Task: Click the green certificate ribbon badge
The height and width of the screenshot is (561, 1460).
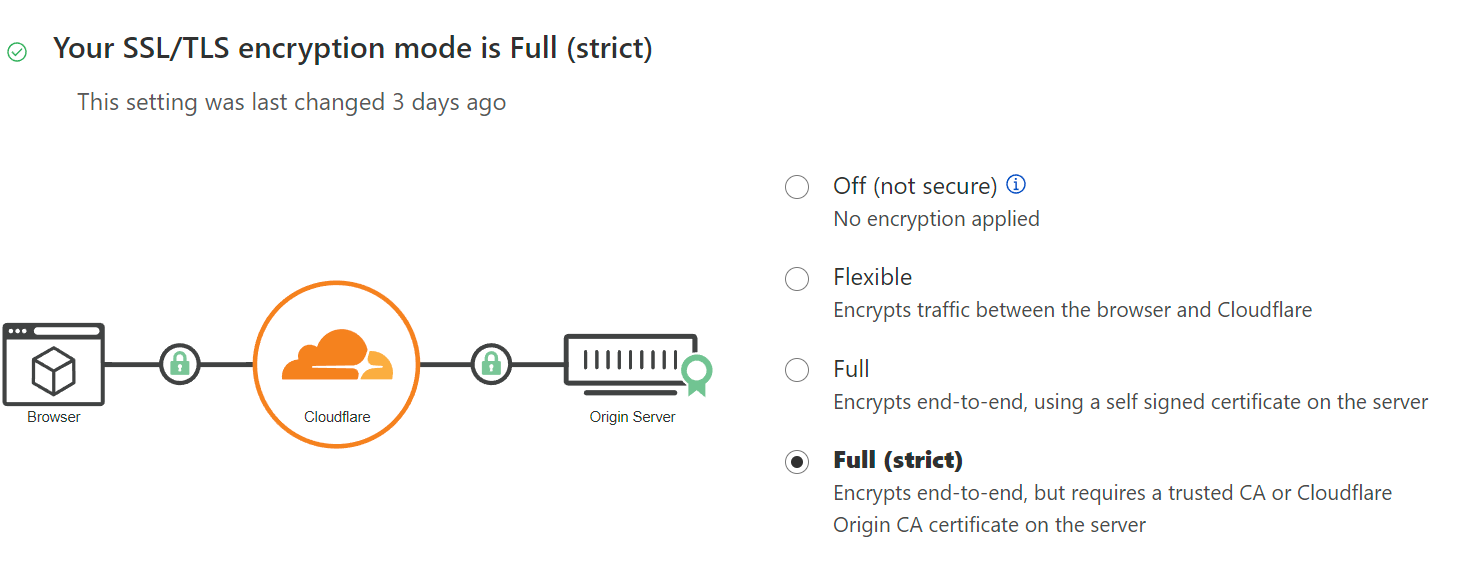Action: point(697,375)
